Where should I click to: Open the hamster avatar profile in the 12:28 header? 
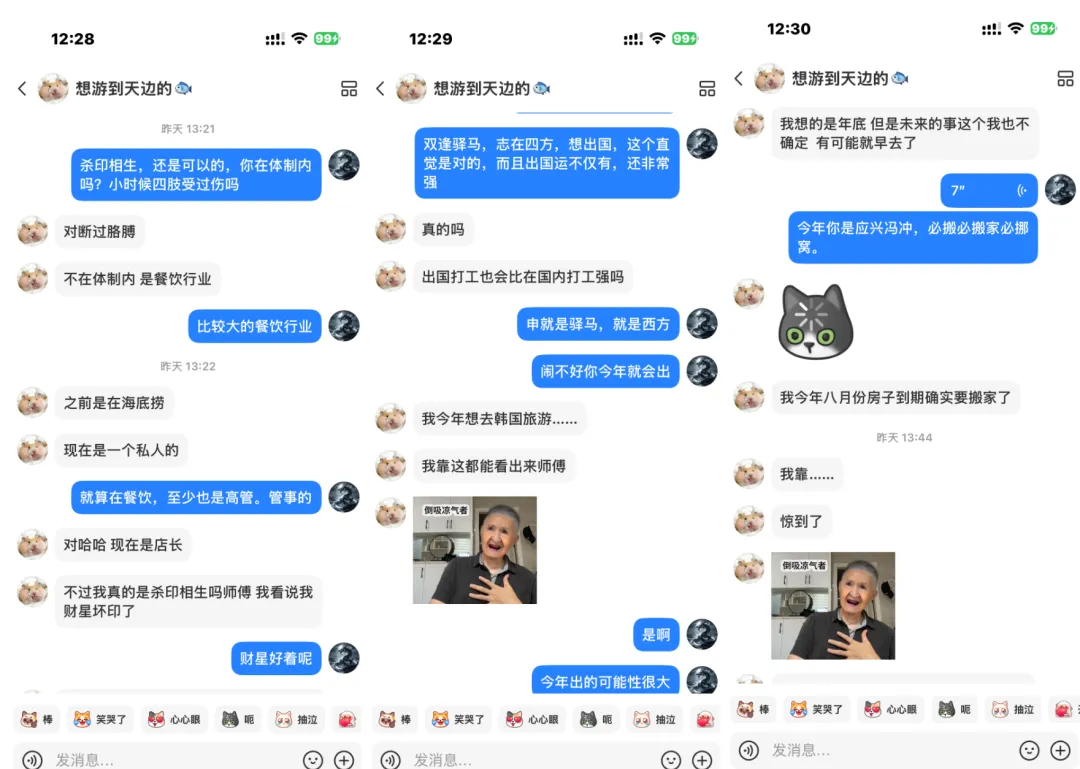tap(53, 88)
